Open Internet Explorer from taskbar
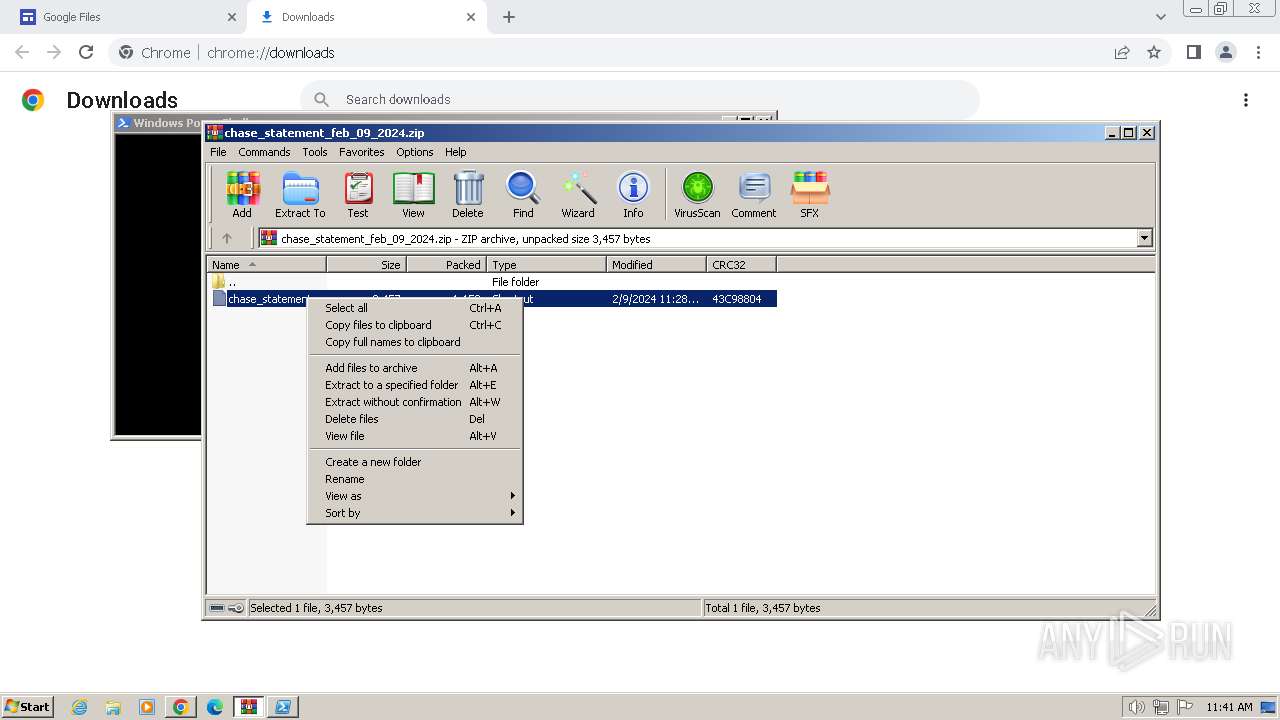 [79, 707]
